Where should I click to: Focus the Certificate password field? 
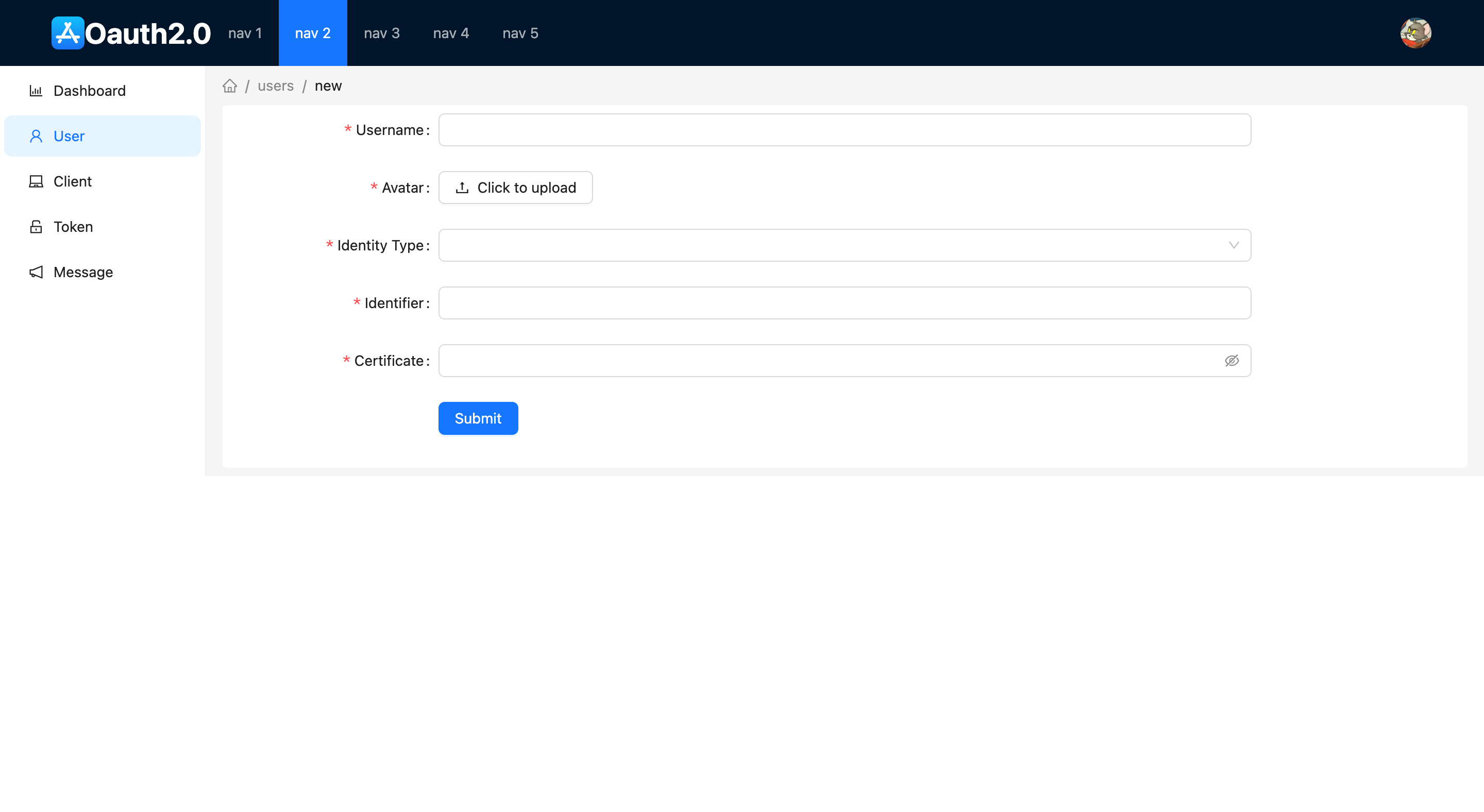[845, 361]
